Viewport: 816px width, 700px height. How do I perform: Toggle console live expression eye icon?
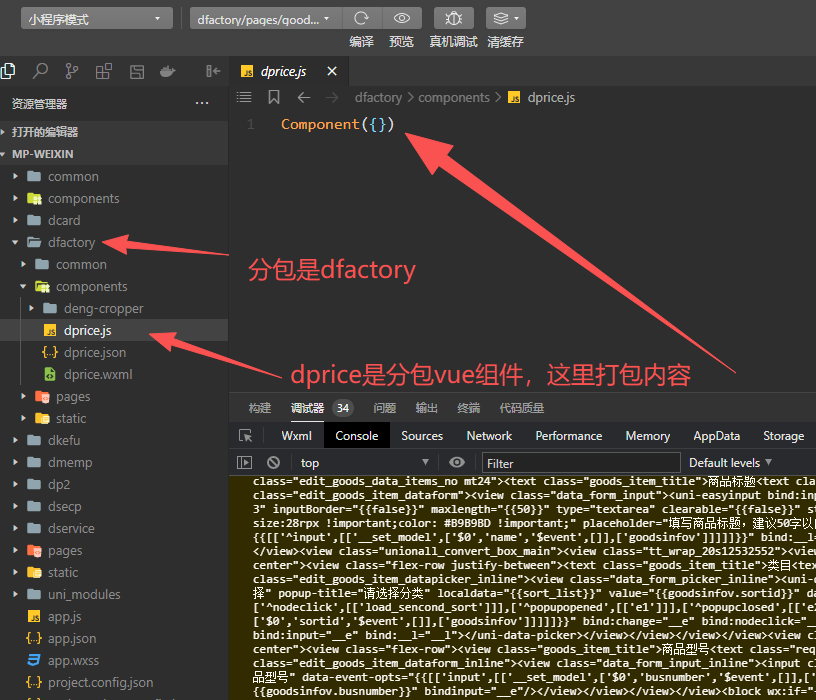[x=457, y=462]
